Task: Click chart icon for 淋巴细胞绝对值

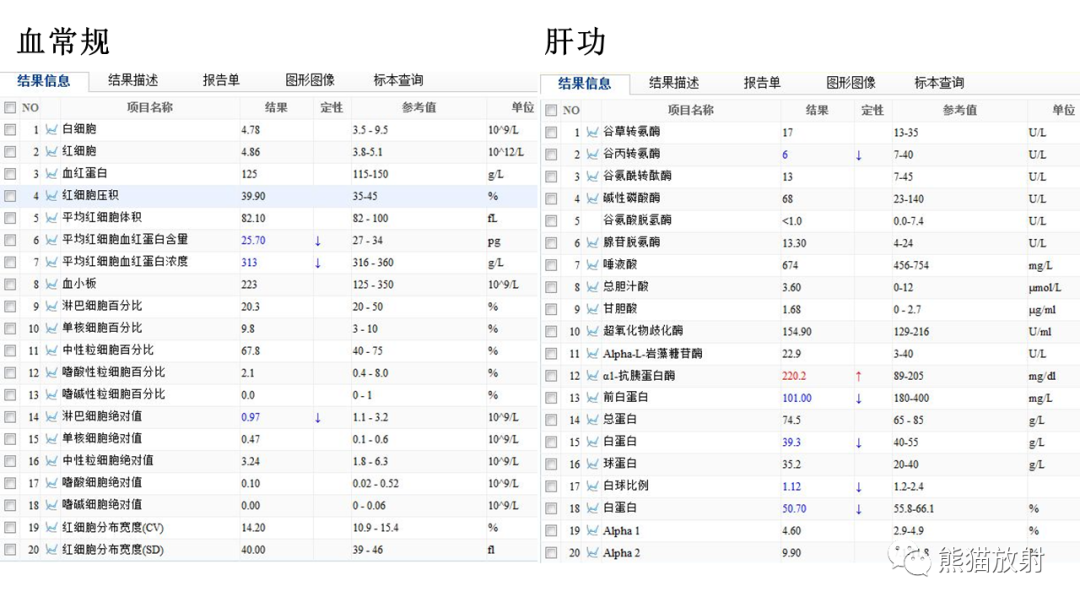Action: point(51,417)
